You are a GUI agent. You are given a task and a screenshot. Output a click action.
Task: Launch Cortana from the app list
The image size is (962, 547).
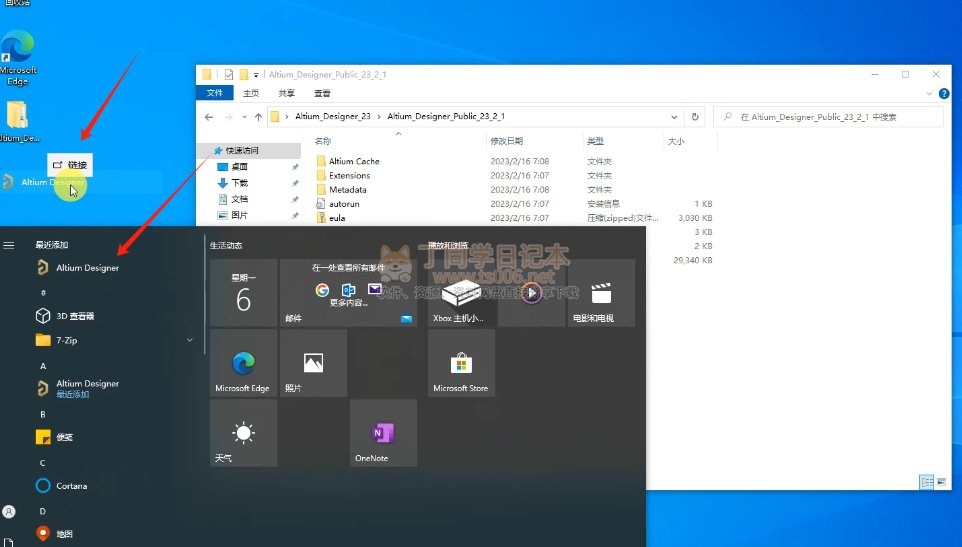pos(71,486)
